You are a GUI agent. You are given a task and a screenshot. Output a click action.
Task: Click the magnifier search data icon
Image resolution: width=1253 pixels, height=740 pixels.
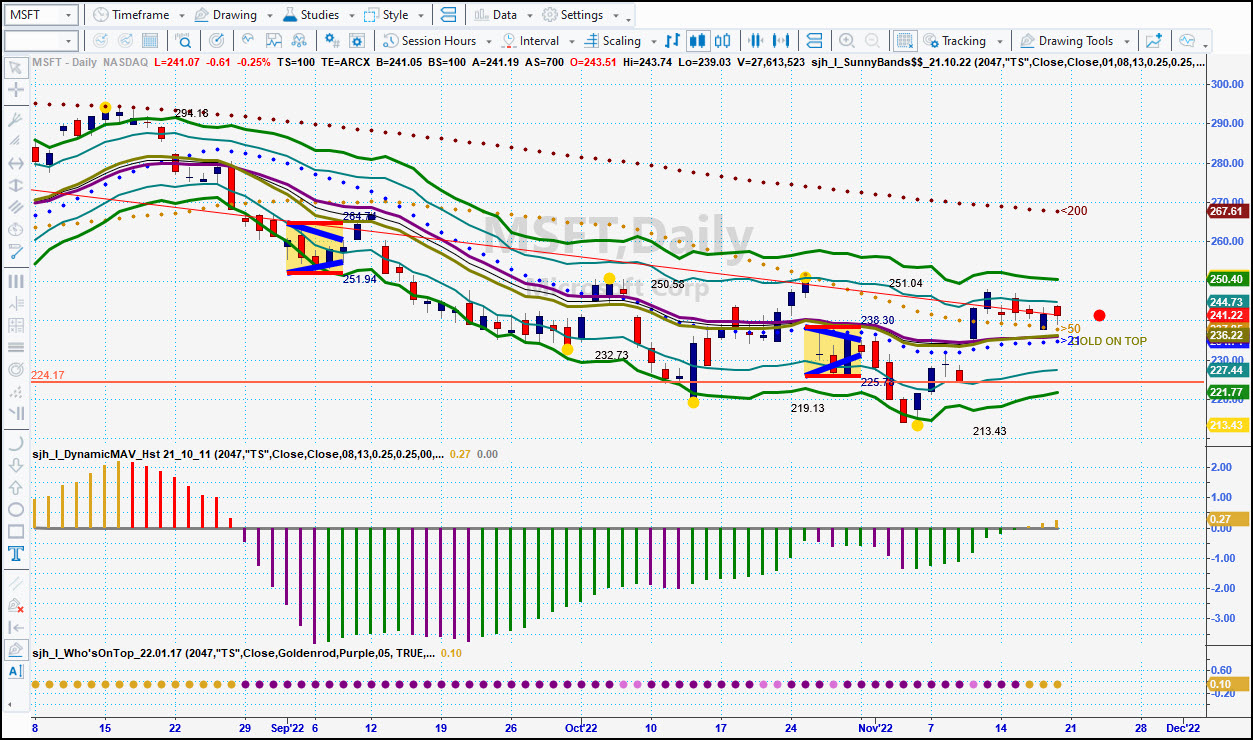[183, 41]
